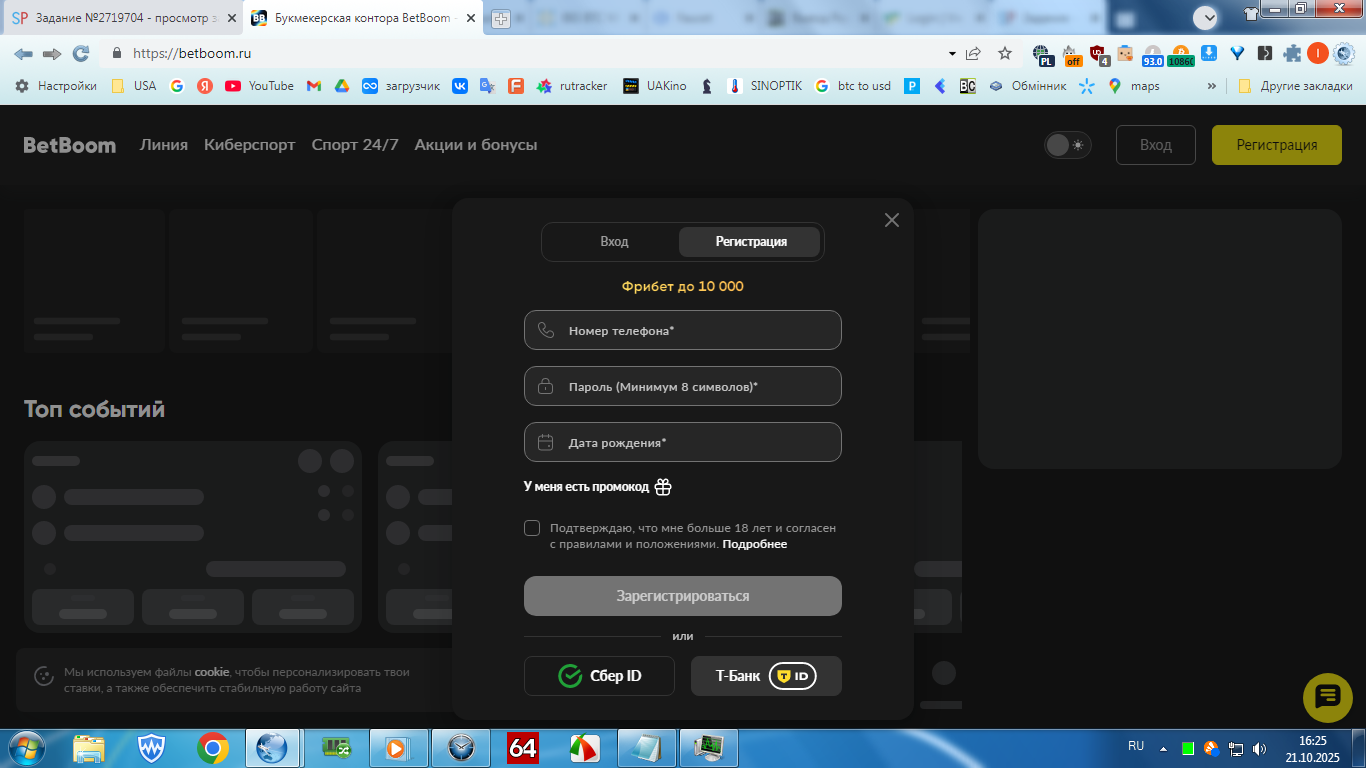Viewport: 1366px width, 768px height.
Task: Open the rutracker bookmark
Action: [x=572, y=86]
